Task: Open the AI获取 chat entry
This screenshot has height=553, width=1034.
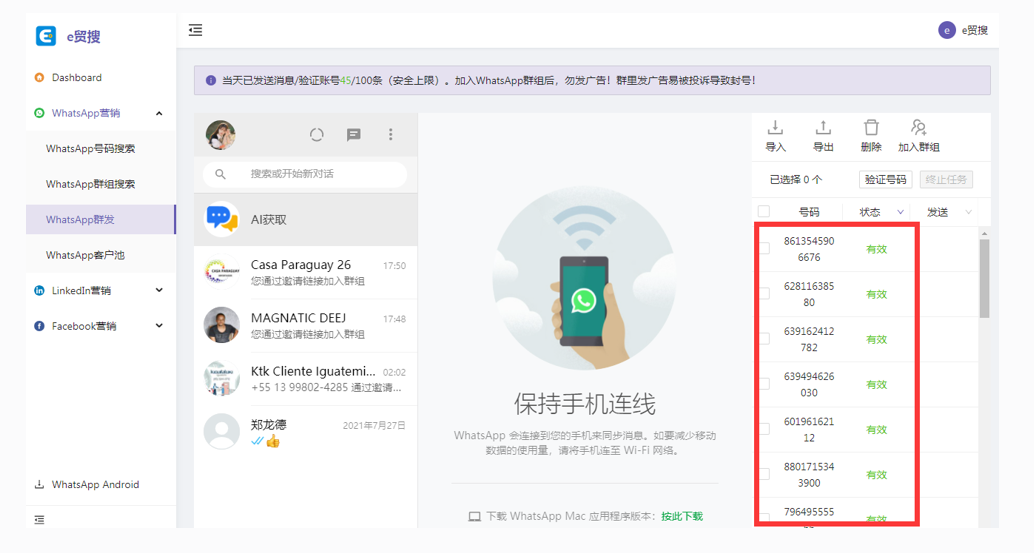Action: tap(306, 220)
